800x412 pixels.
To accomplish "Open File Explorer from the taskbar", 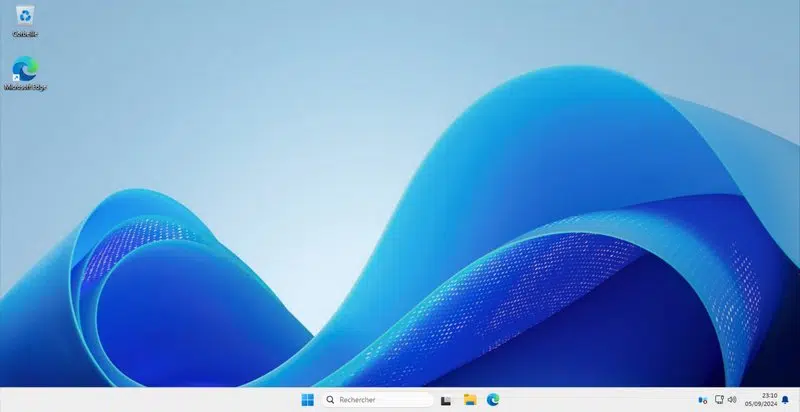I will [470, 400].
